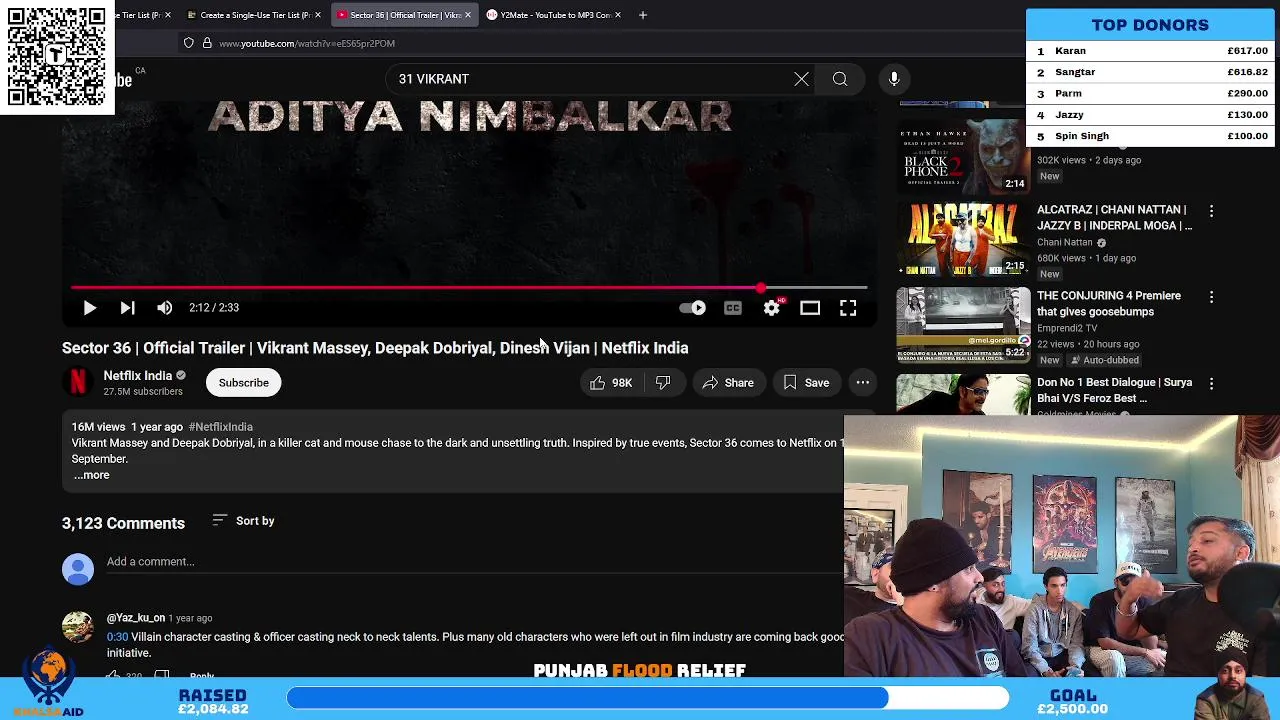Play the Sector 36 trailer video
This screenshot has height=720, width=1280.
click(89, 308)
